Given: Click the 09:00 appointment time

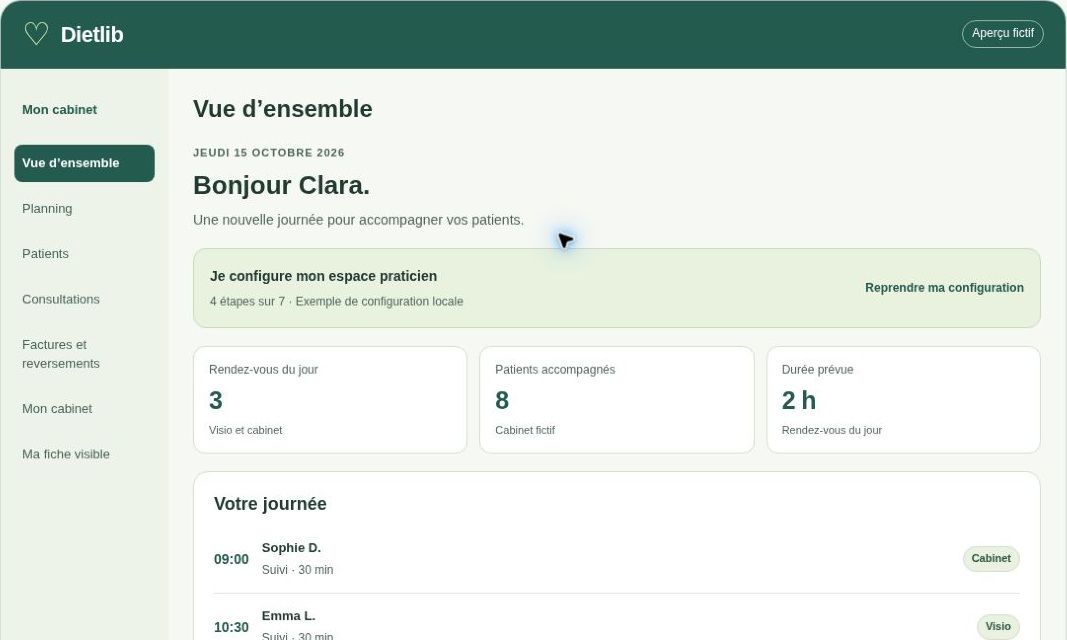Looking at the screenshot, I should [231, 559].
